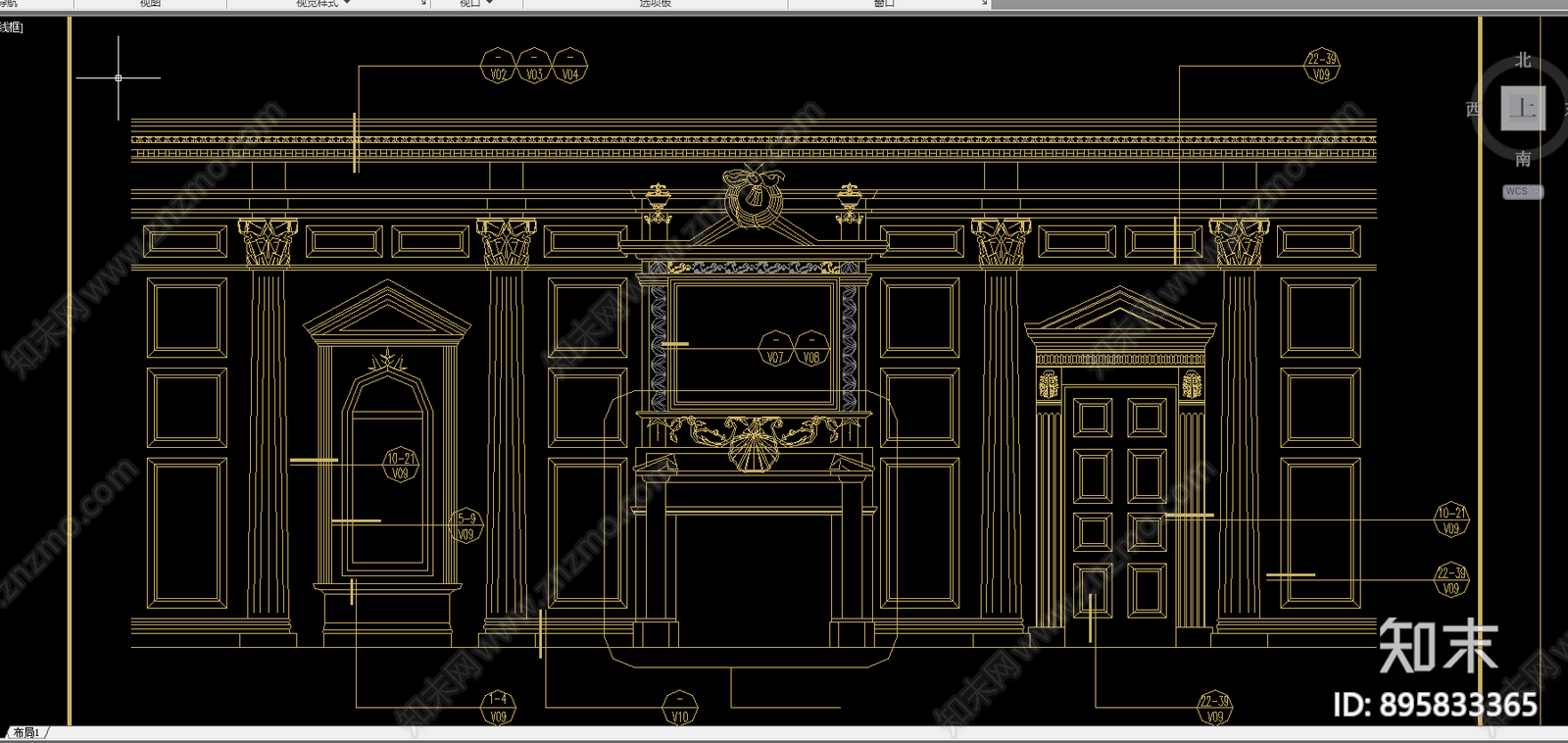Click the ViewCube top face labeled 上

pos(1523,108)
